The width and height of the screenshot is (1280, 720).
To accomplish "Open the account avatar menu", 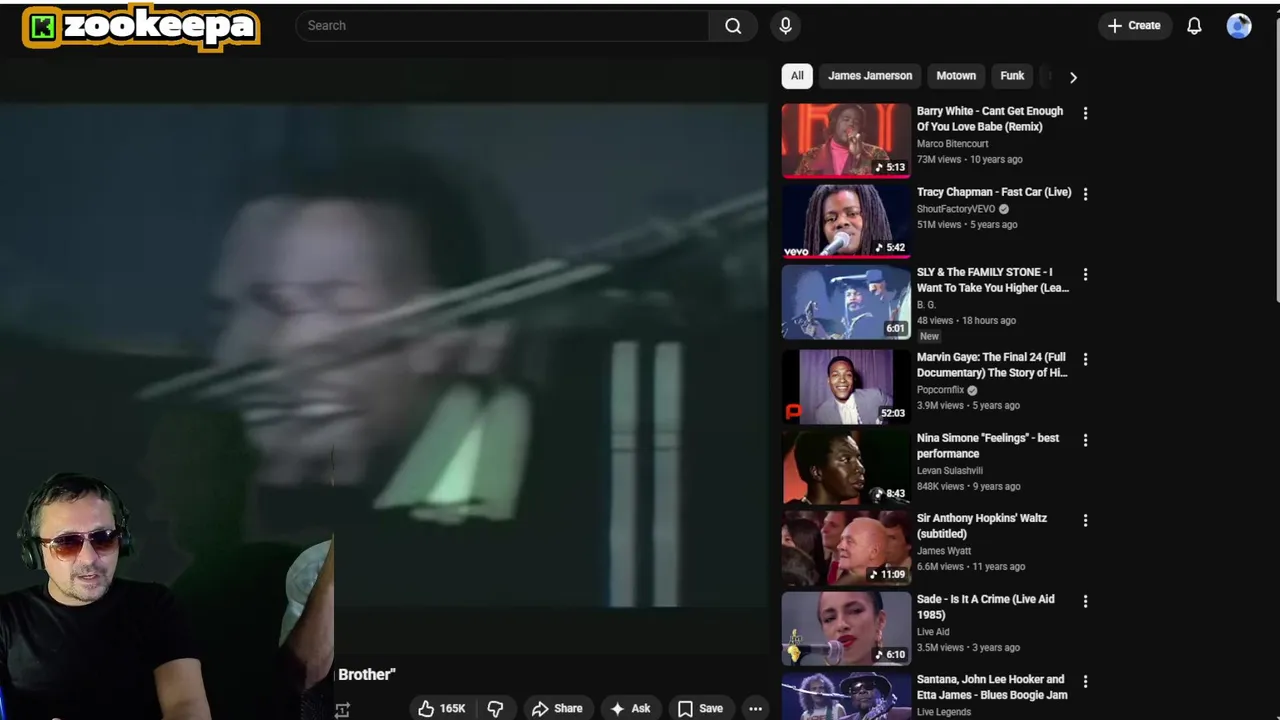I will click(x=1239, y=26).
